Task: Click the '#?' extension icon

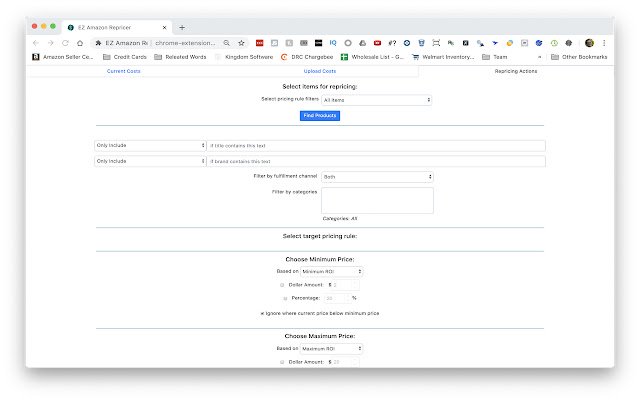Action: pos(392,43)
